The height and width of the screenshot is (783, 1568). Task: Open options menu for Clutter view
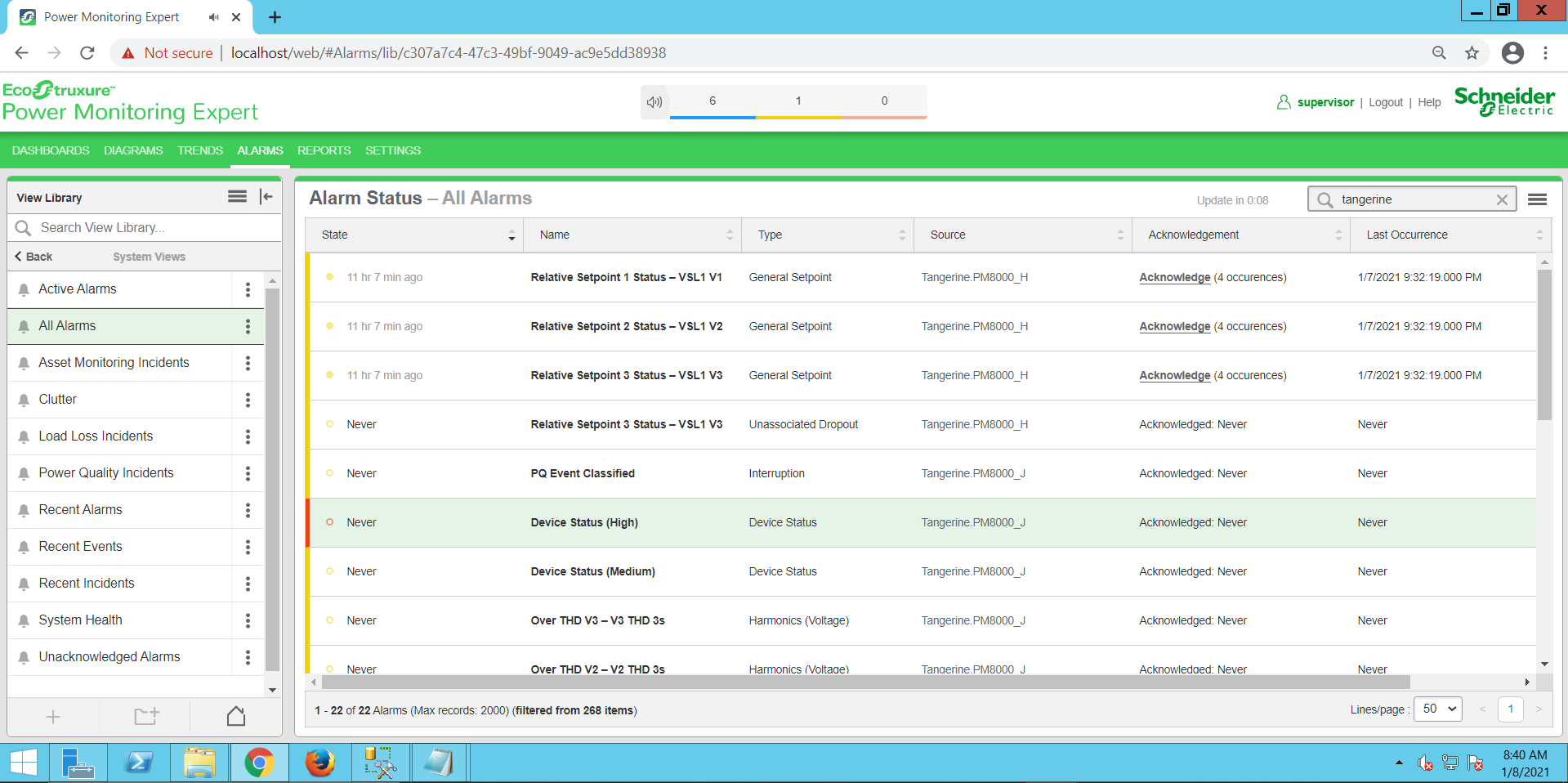point(248,400)
